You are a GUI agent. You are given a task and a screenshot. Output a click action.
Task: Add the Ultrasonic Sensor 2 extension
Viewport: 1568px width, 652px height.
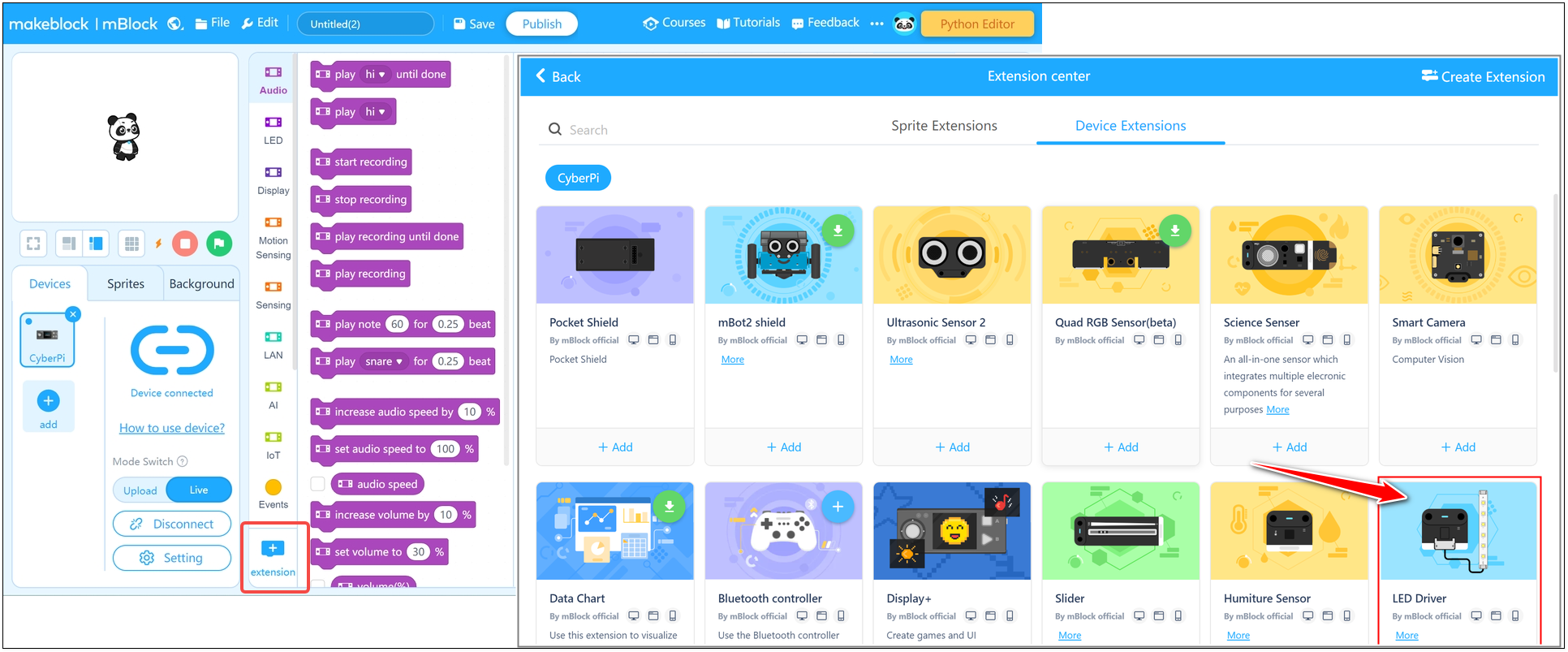click(952, 447)
